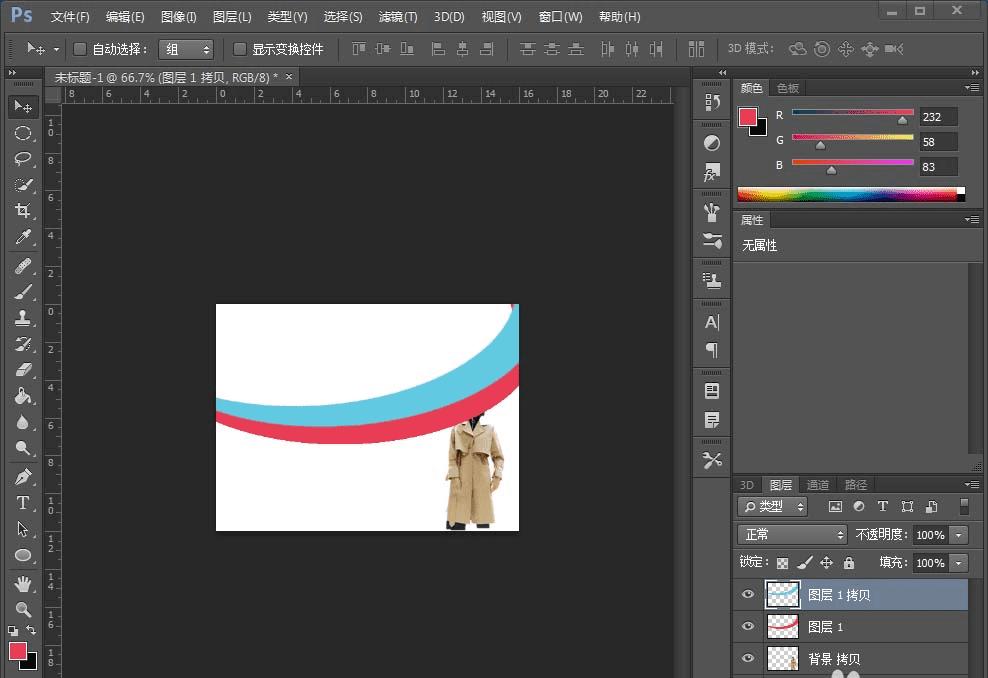Close the 未标题-1 document tab
988x678 pixels.
(289, 77)
